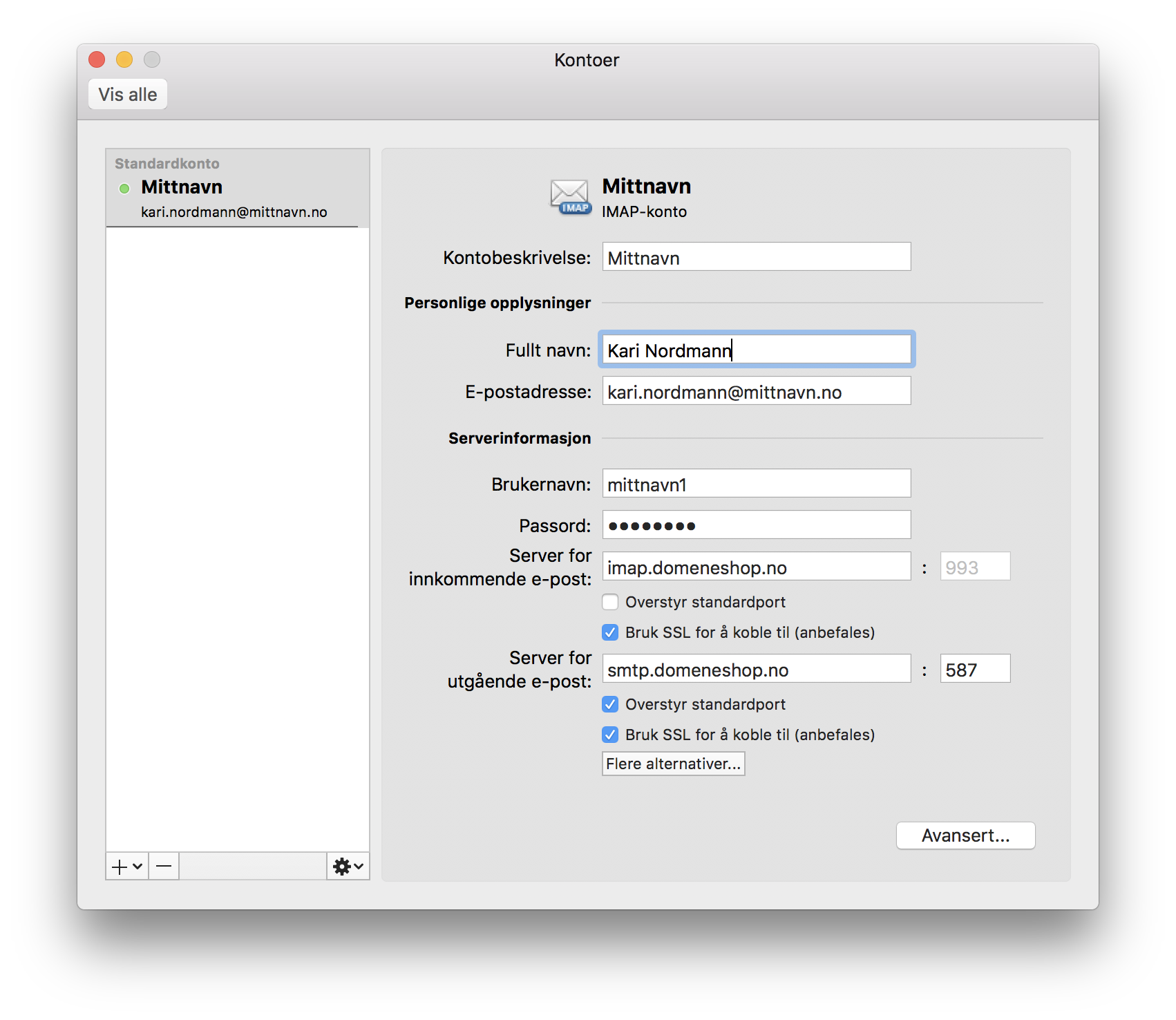
Task: Open the plus add-account dropdown
Action: [127, 866]
